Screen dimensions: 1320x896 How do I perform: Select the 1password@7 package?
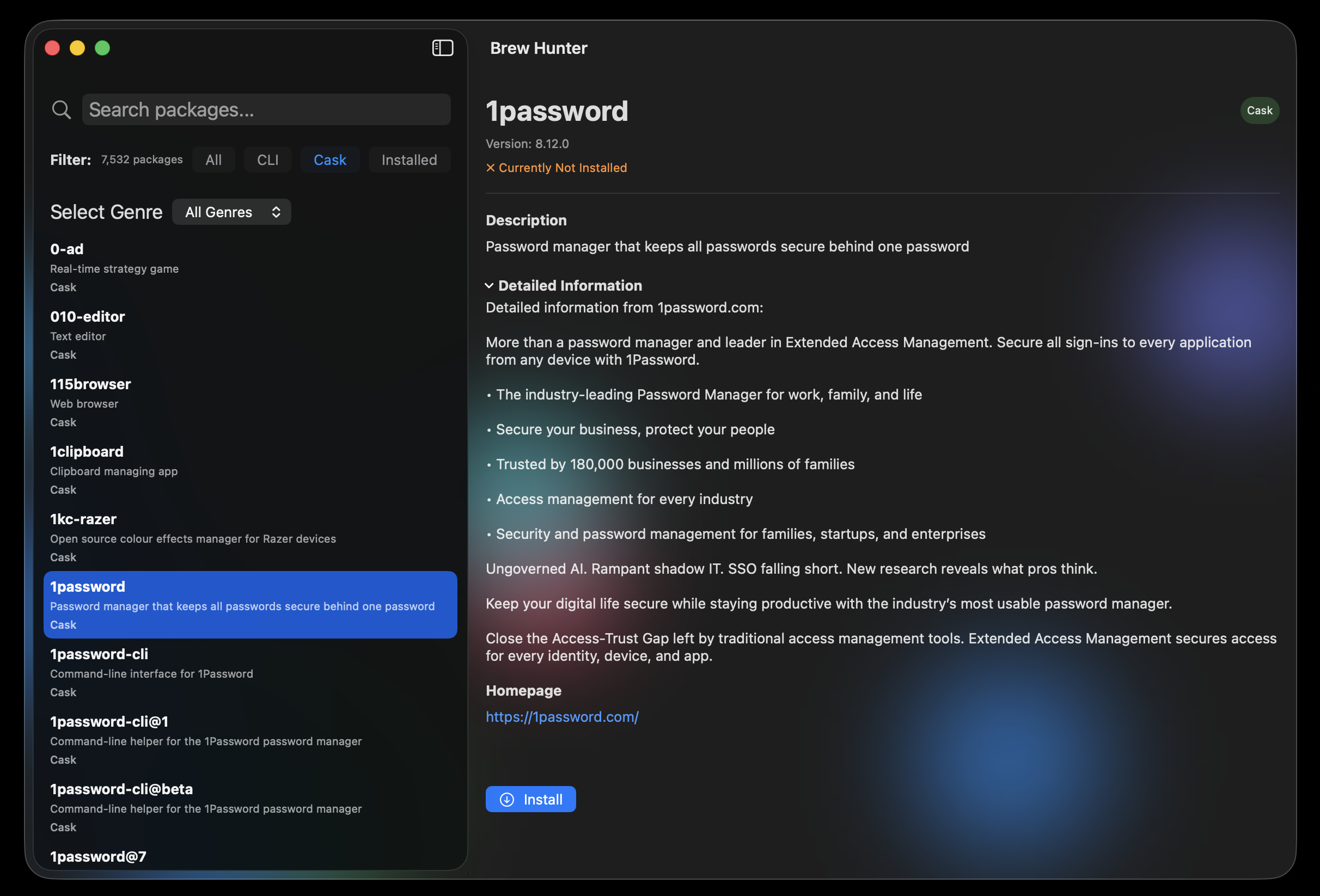click(x=250, y=856)
